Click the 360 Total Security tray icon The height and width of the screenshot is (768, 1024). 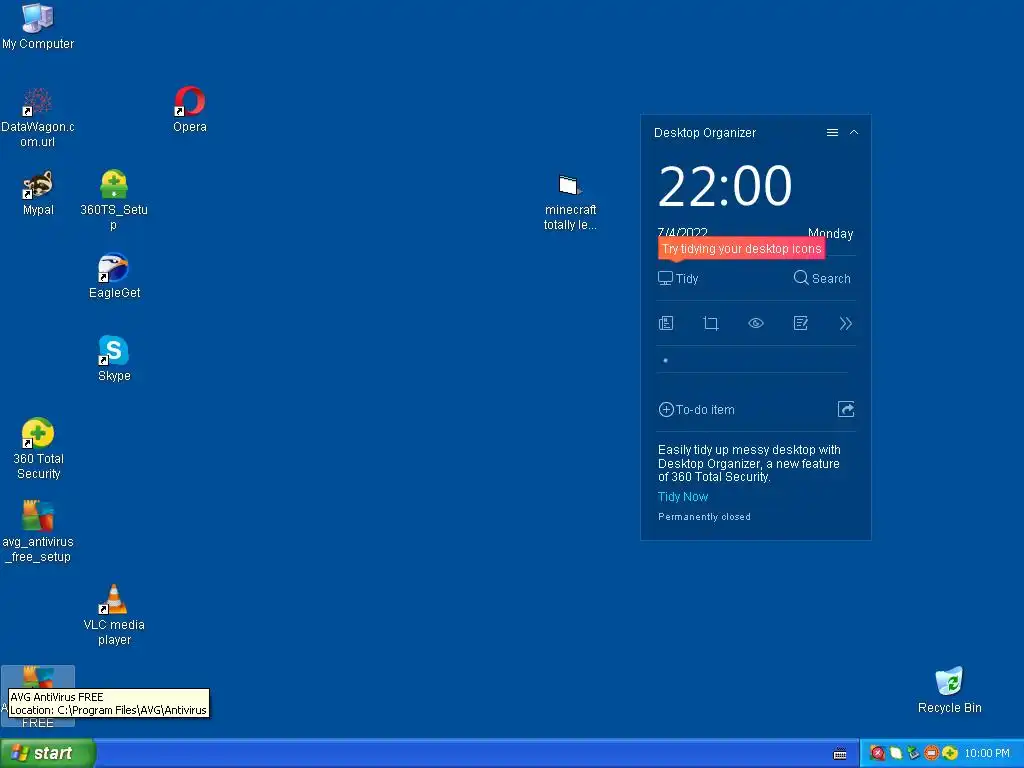(950, 754)
